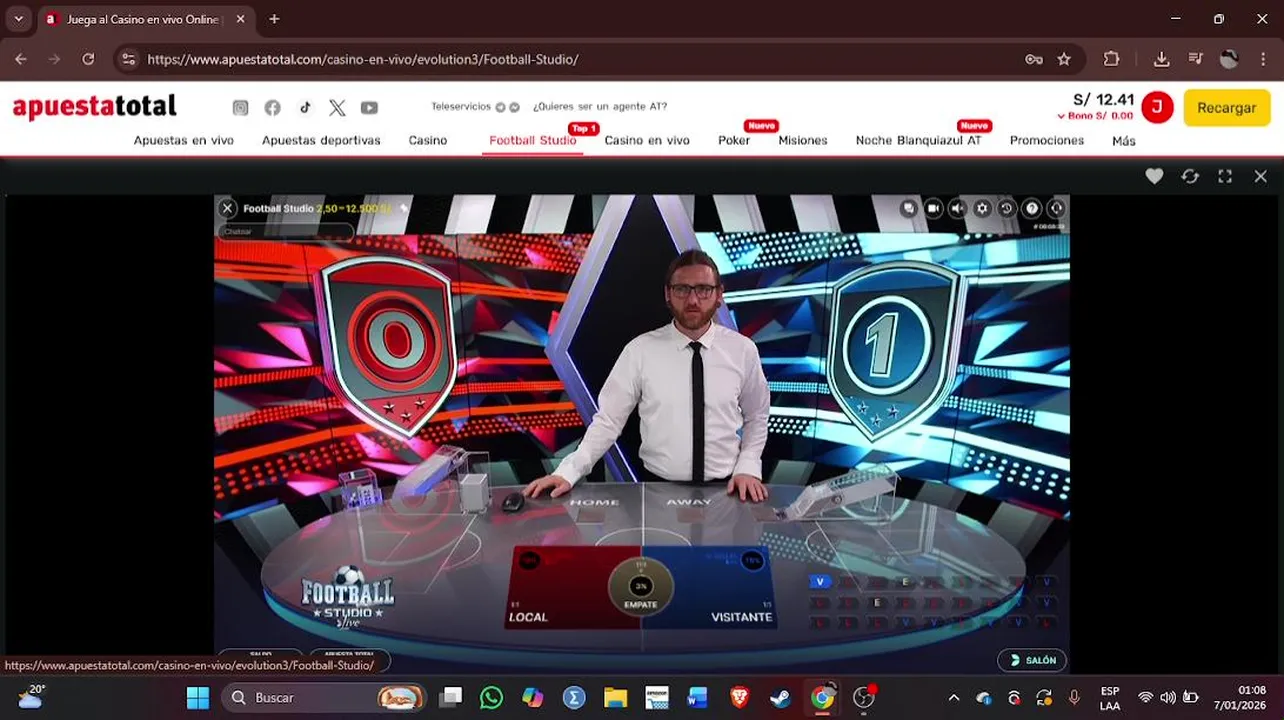Bookmark this page with the star

click(x=1064, y=59)
